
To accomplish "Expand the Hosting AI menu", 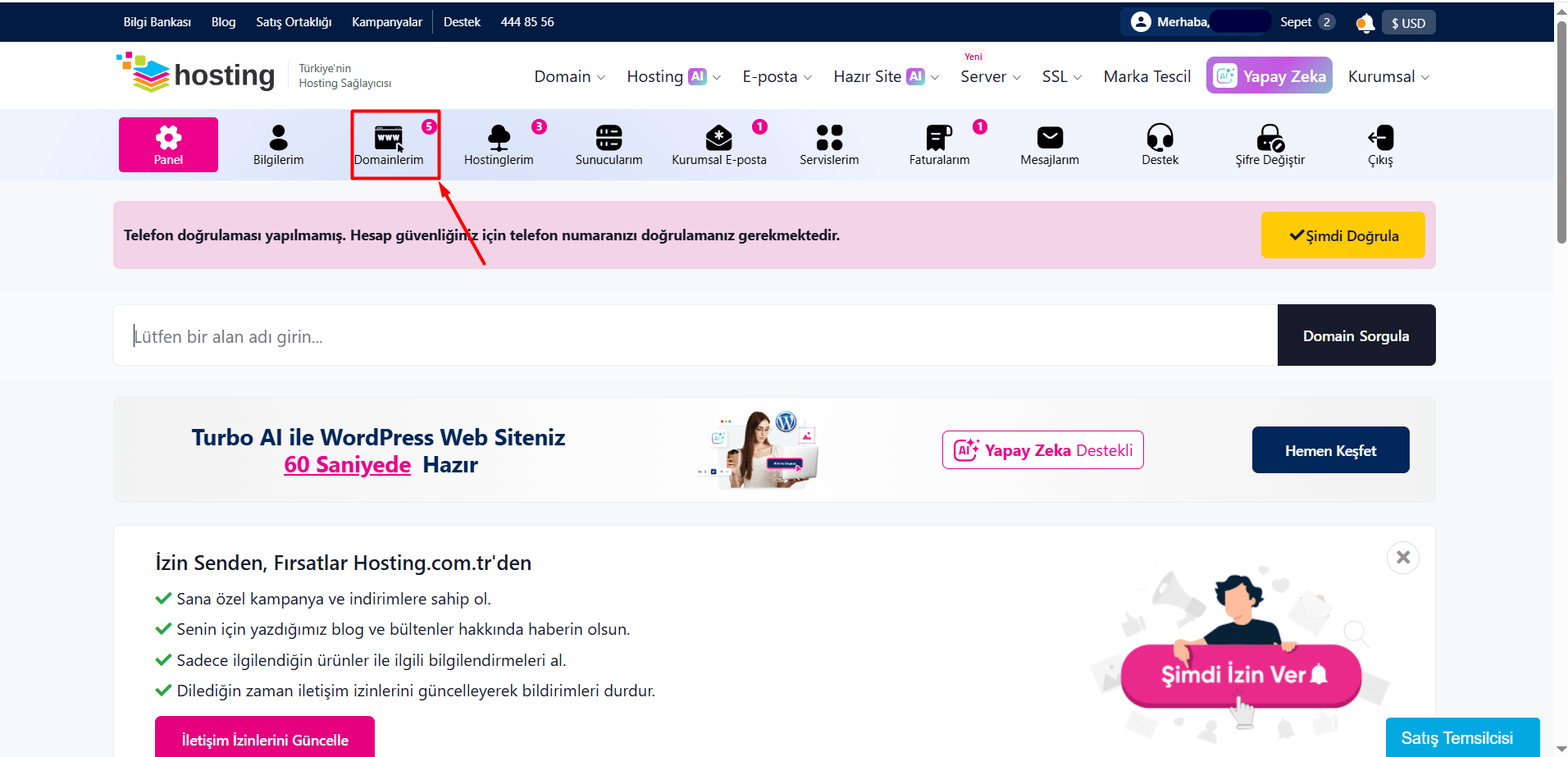I will pyautogui.click(x=674, y=76).
